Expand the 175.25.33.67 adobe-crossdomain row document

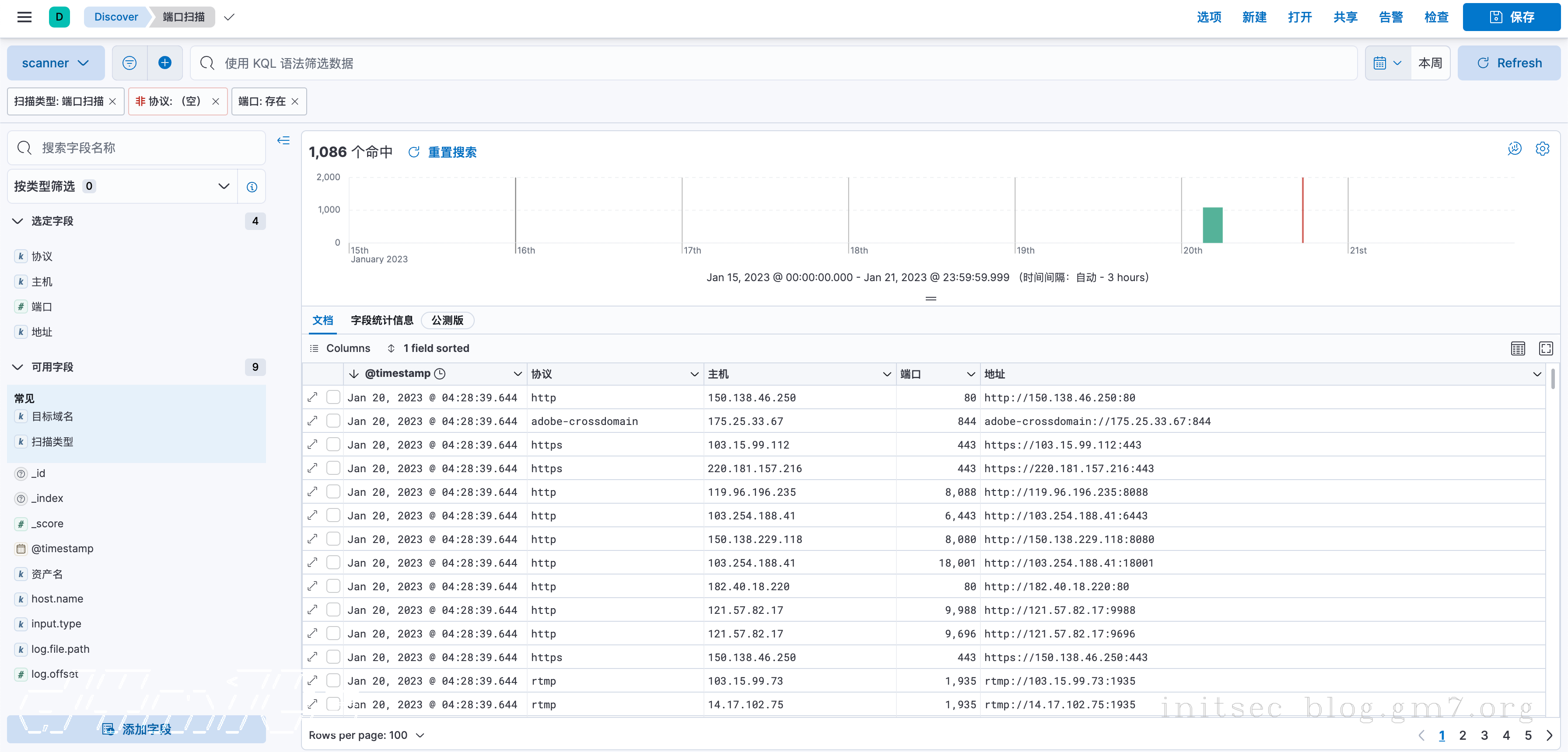pos(313,421)
